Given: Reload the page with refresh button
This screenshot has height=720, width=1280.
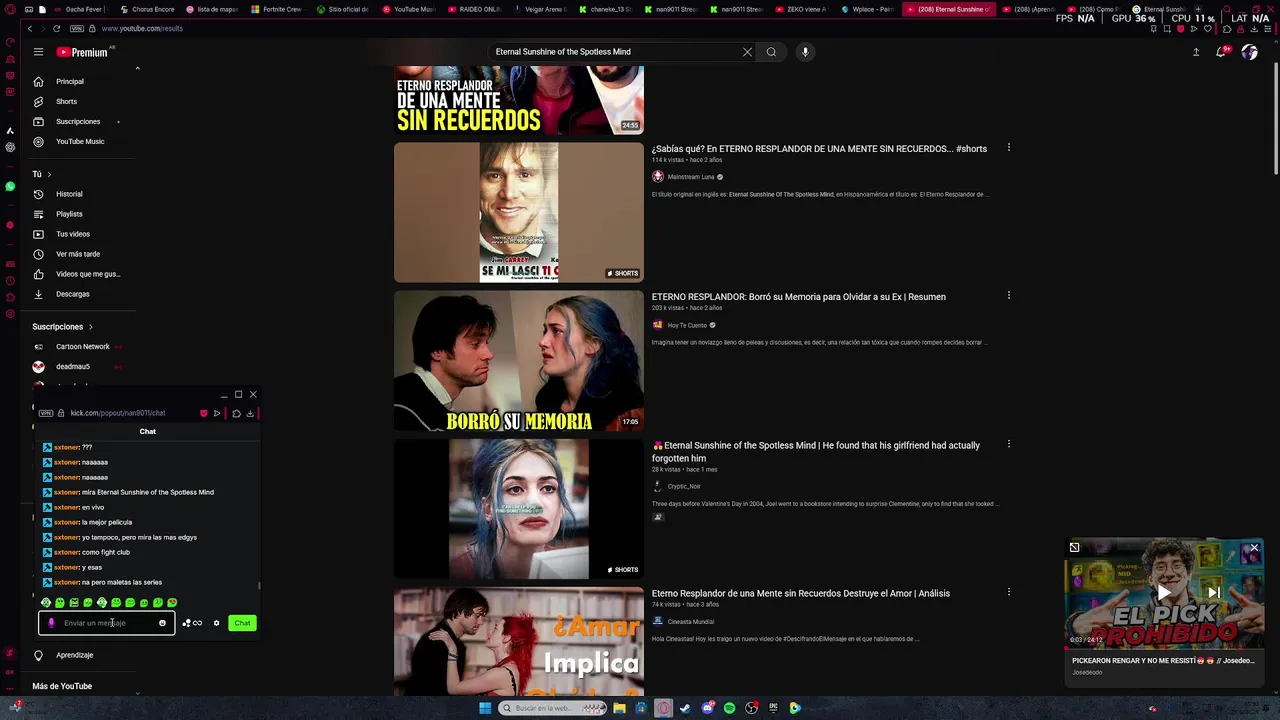Looking at the screenshot, I should 56,28.
